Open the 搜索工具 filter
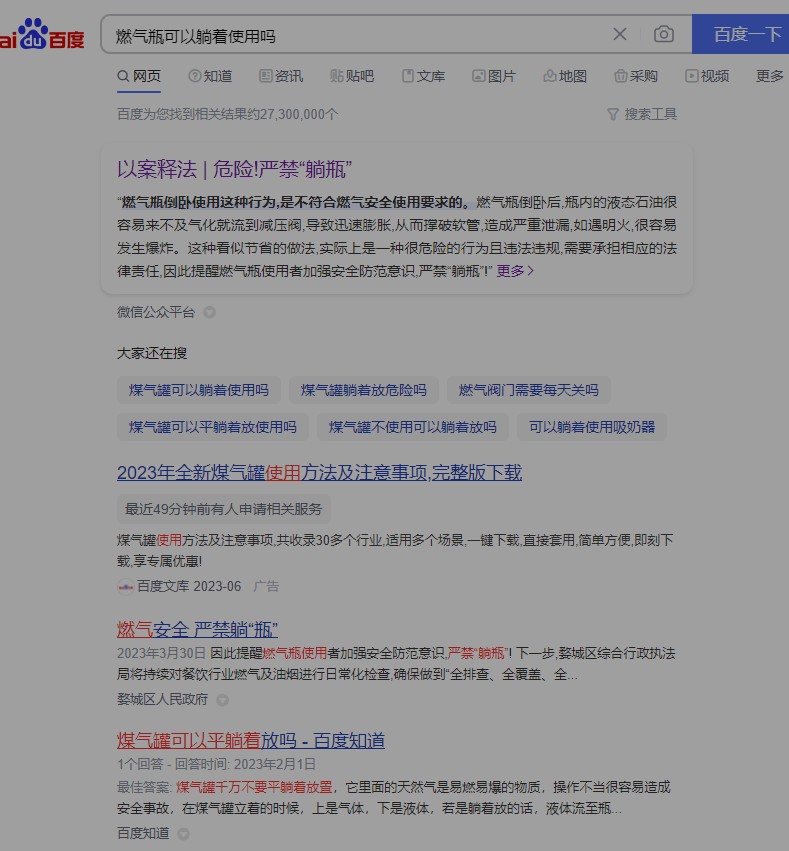 click(642, 114)
